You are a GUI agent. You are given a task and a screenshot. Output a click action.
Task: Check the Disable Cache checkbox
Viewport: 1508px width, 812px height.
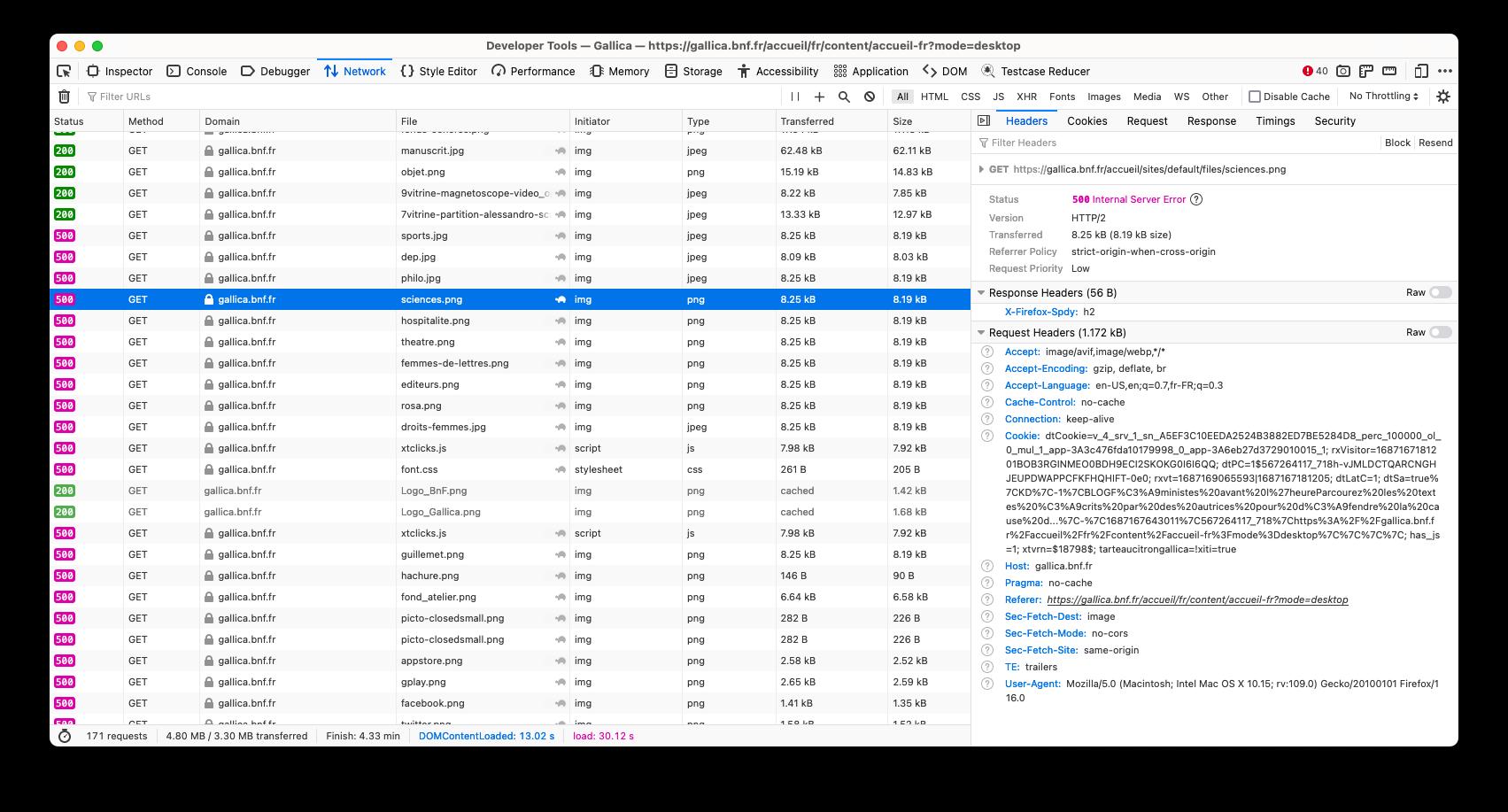(x=1255, y=96)
